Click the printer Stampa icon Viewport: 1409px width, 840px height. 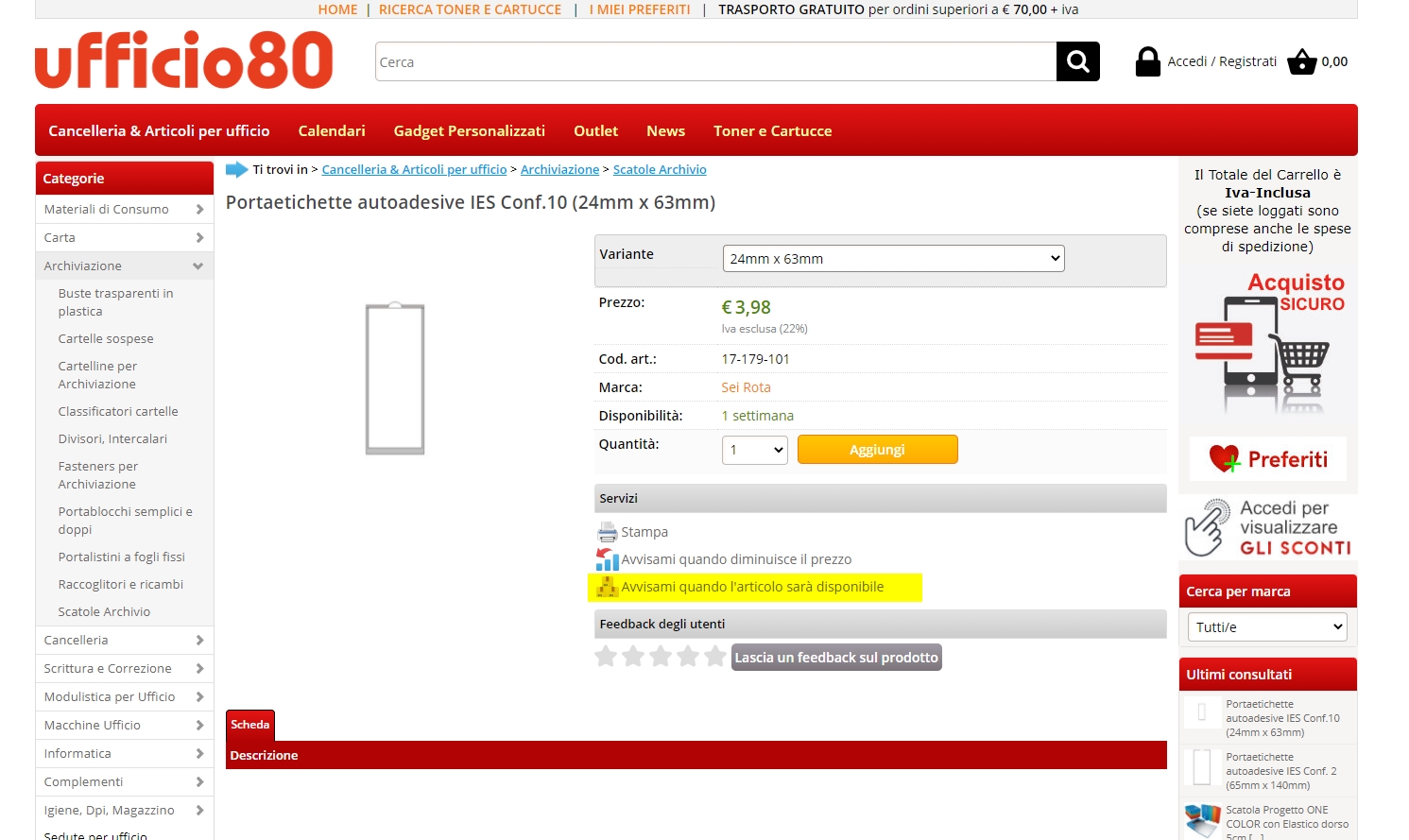coord(607,532)
